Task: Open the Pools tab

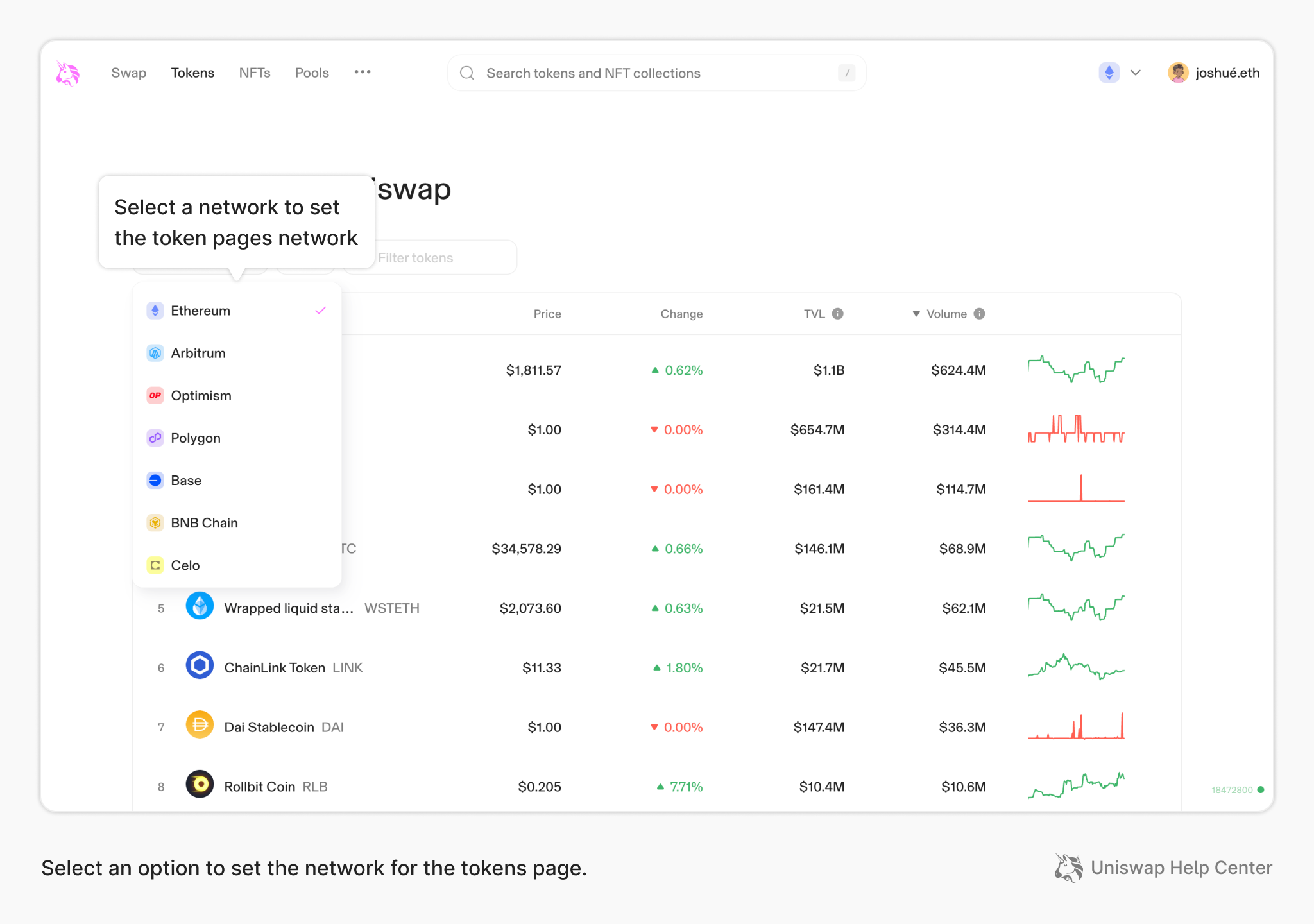Action: 312,73
